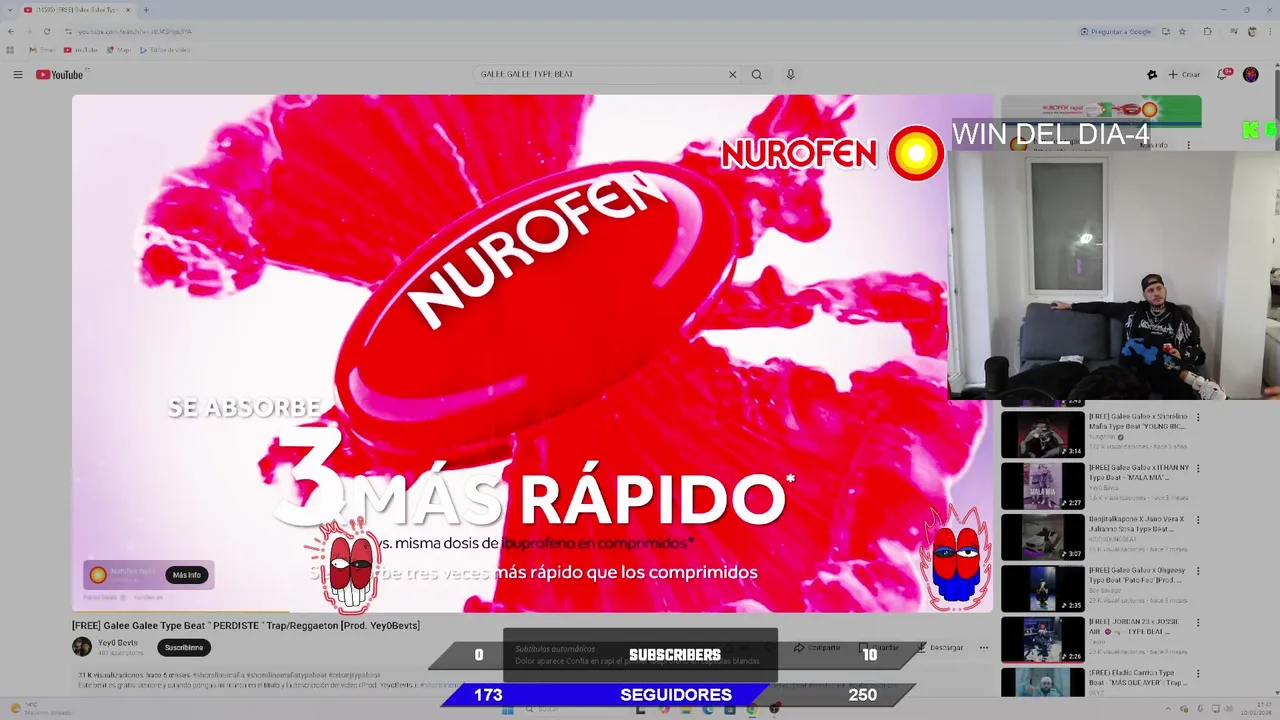Open the Nurofen video ad player
The height and width of the screenshot is (720, 1280).
point(532,352)
